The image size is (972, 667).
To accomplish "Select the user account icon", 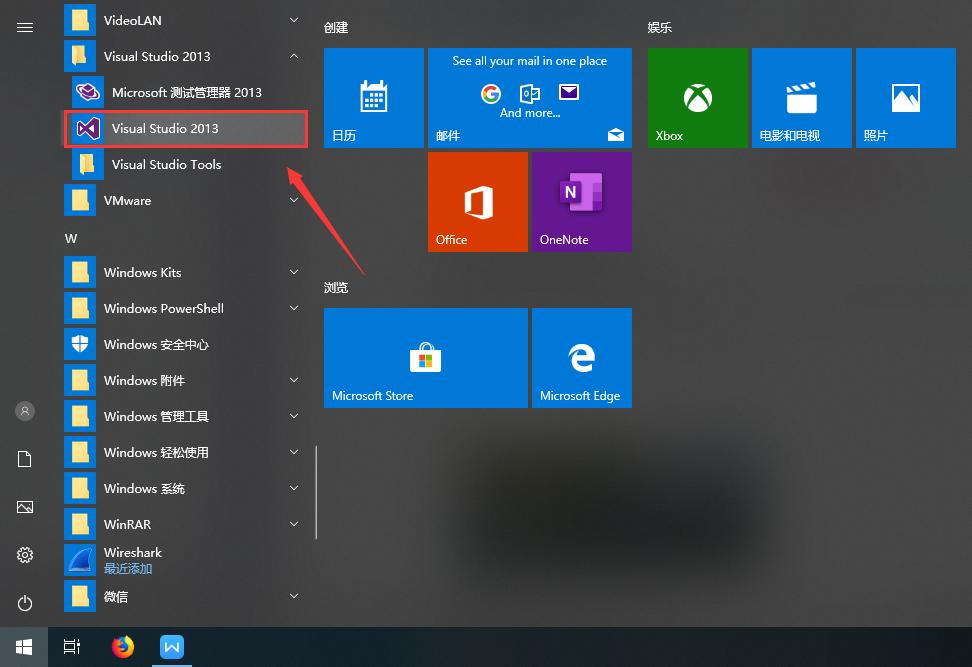I will (24, 411).
